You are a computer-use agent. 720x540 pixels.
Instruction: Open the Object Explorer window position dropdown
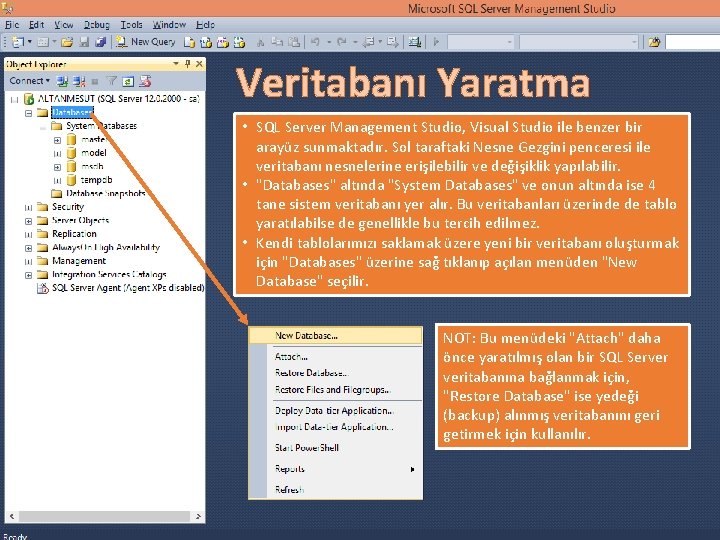pyautogui.click(x=176, y=64)
